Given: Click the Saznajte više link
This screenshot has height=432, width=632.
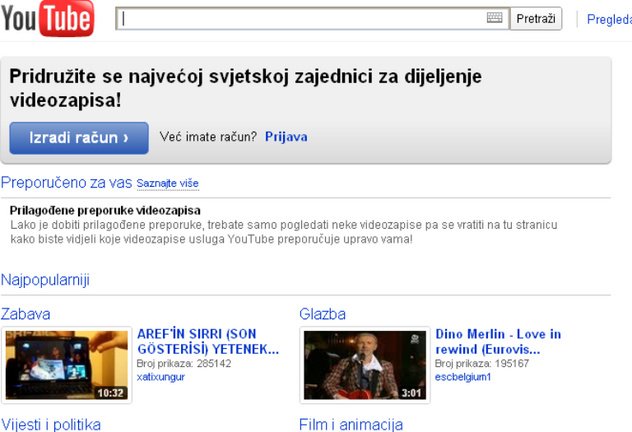Looking at the screenshot, I should [x=168, y=183].
